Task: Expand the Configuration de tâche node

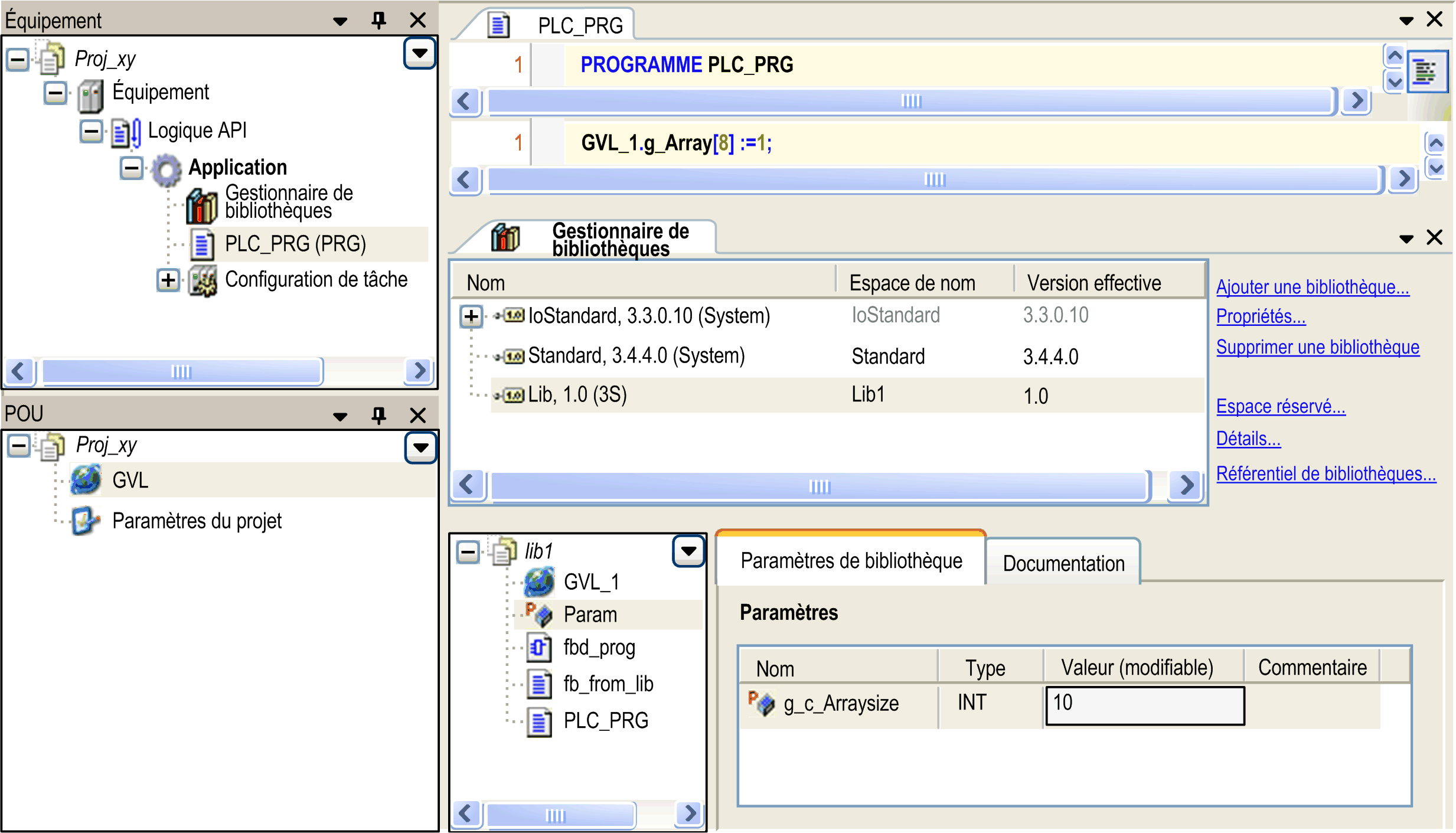Action: click(x=168, y=280)
